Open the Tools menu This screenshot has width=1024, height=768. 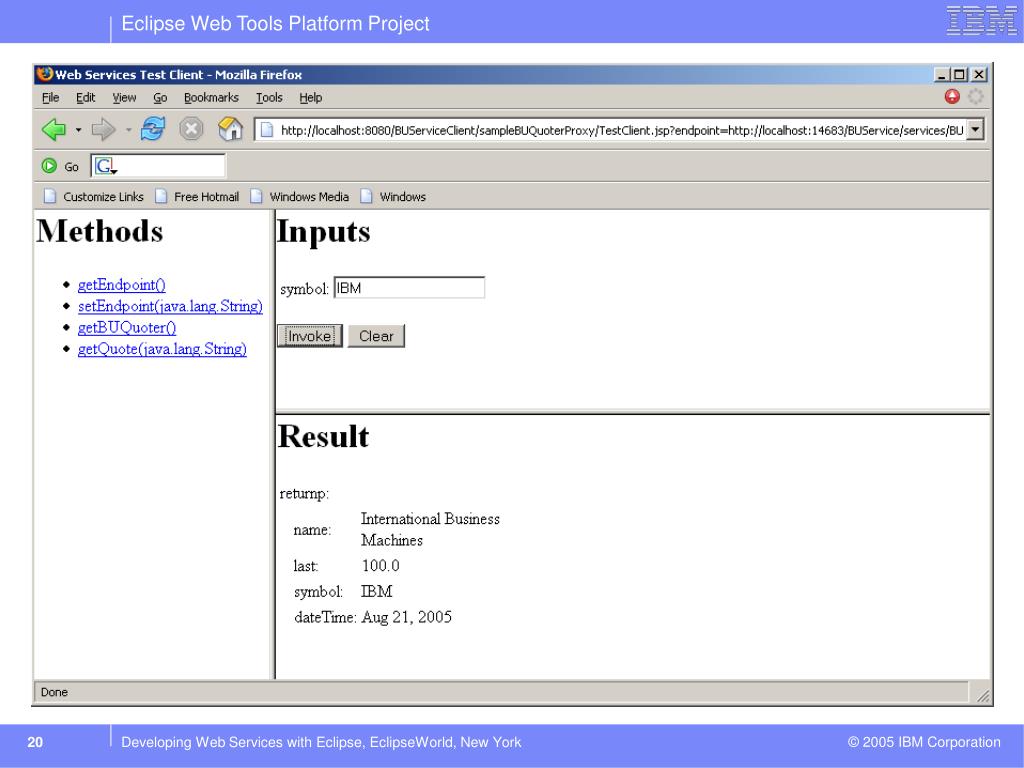[x=269, y=97]
